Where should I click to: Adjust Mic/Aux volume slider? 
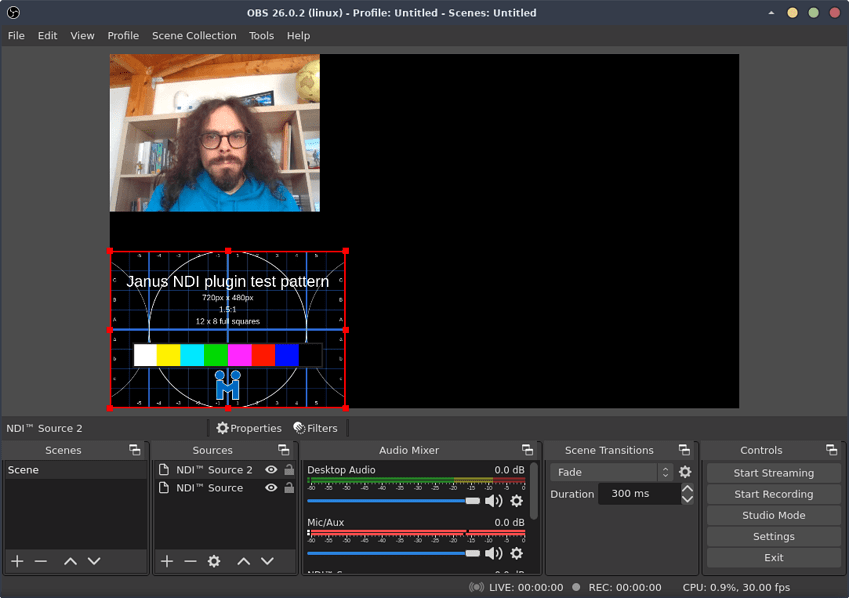394,553
